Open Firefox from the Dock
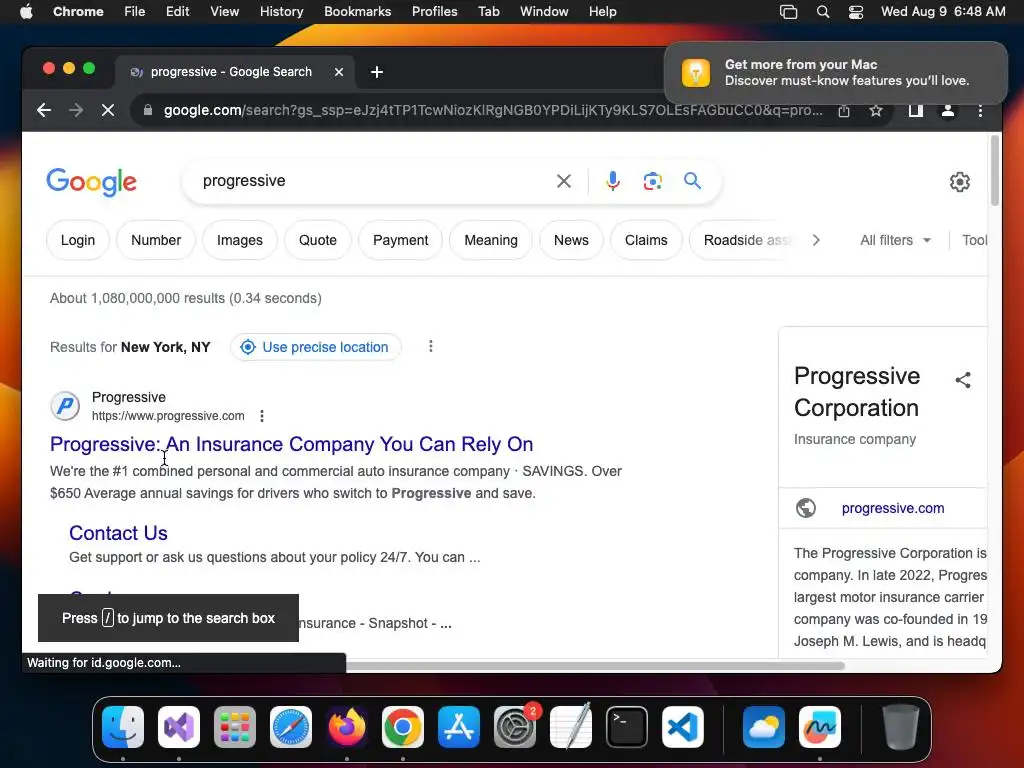Image resolution: width=1024 pixels, height=768 pixels. [x=347, y=727]
